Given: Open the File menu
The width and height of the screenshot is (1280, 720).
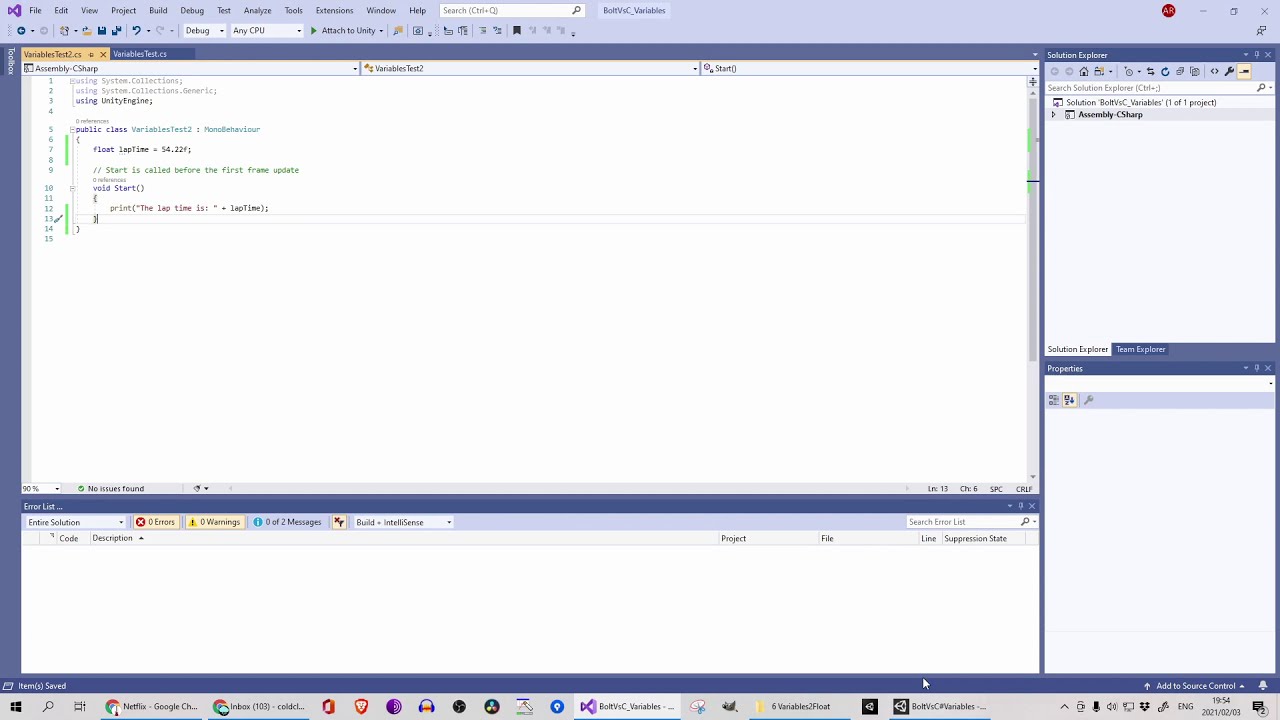Looking at the screenshot, I should (35, 10).
